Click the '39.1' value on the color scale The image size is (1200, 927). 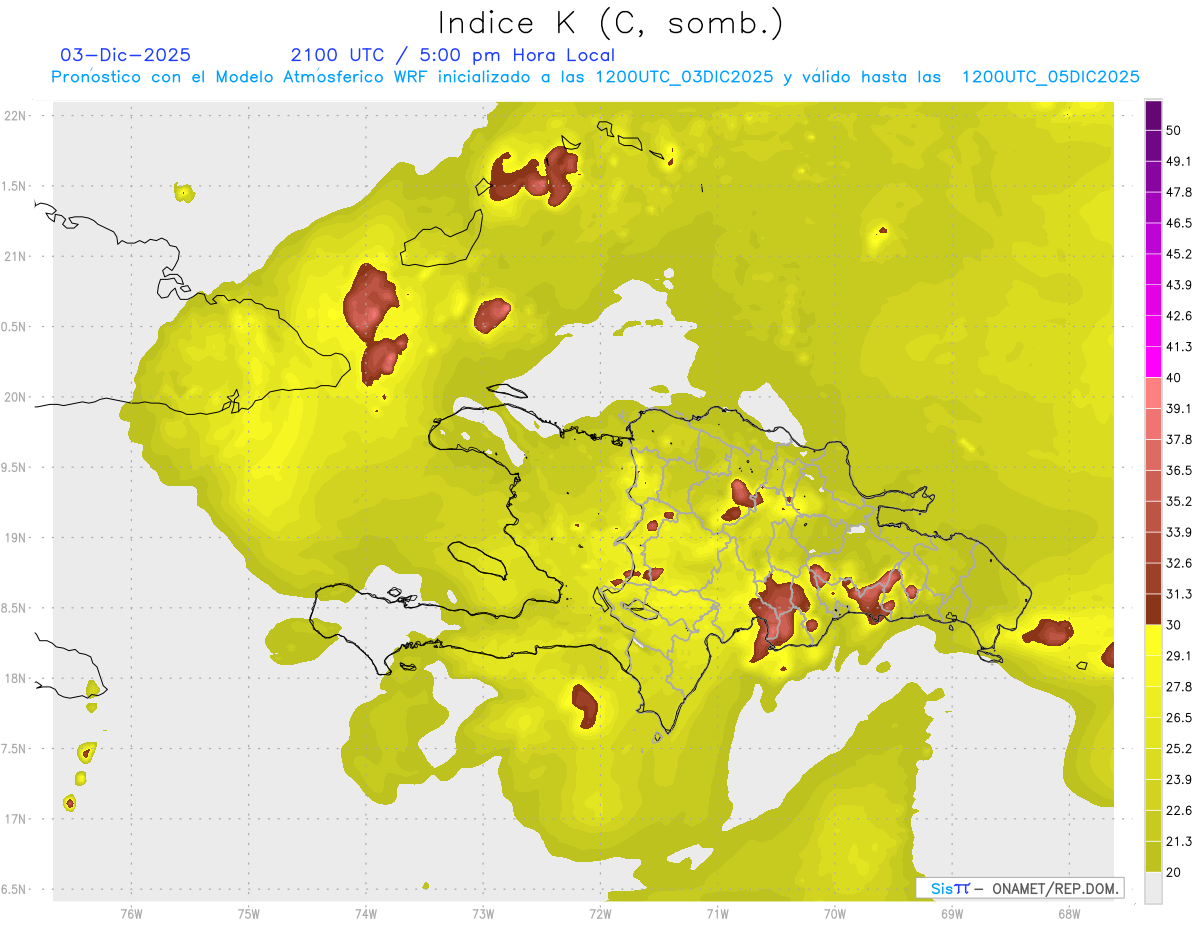[1178, 408]
